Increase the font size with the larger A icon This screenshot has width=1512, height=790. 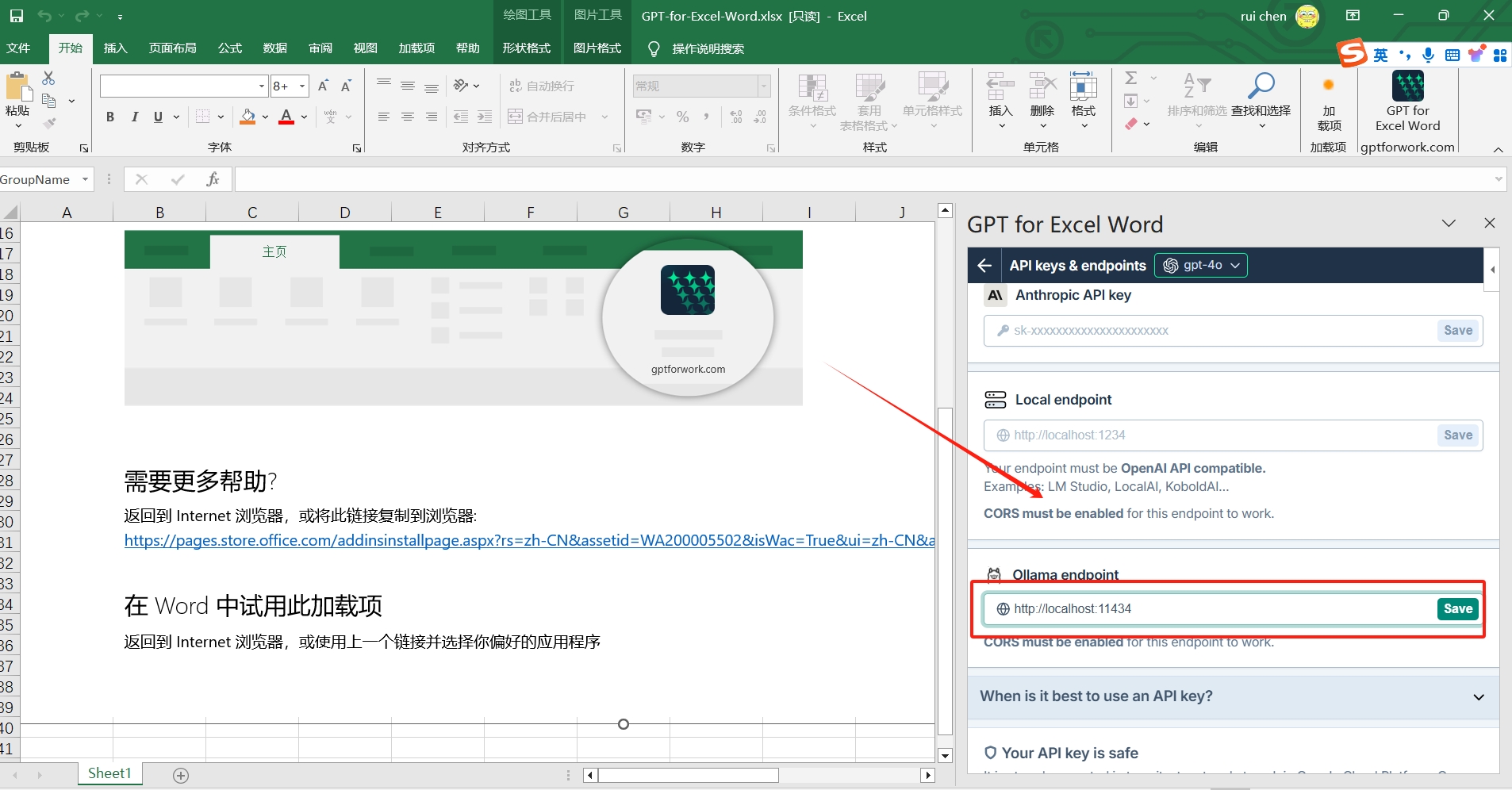coord(323,86)
